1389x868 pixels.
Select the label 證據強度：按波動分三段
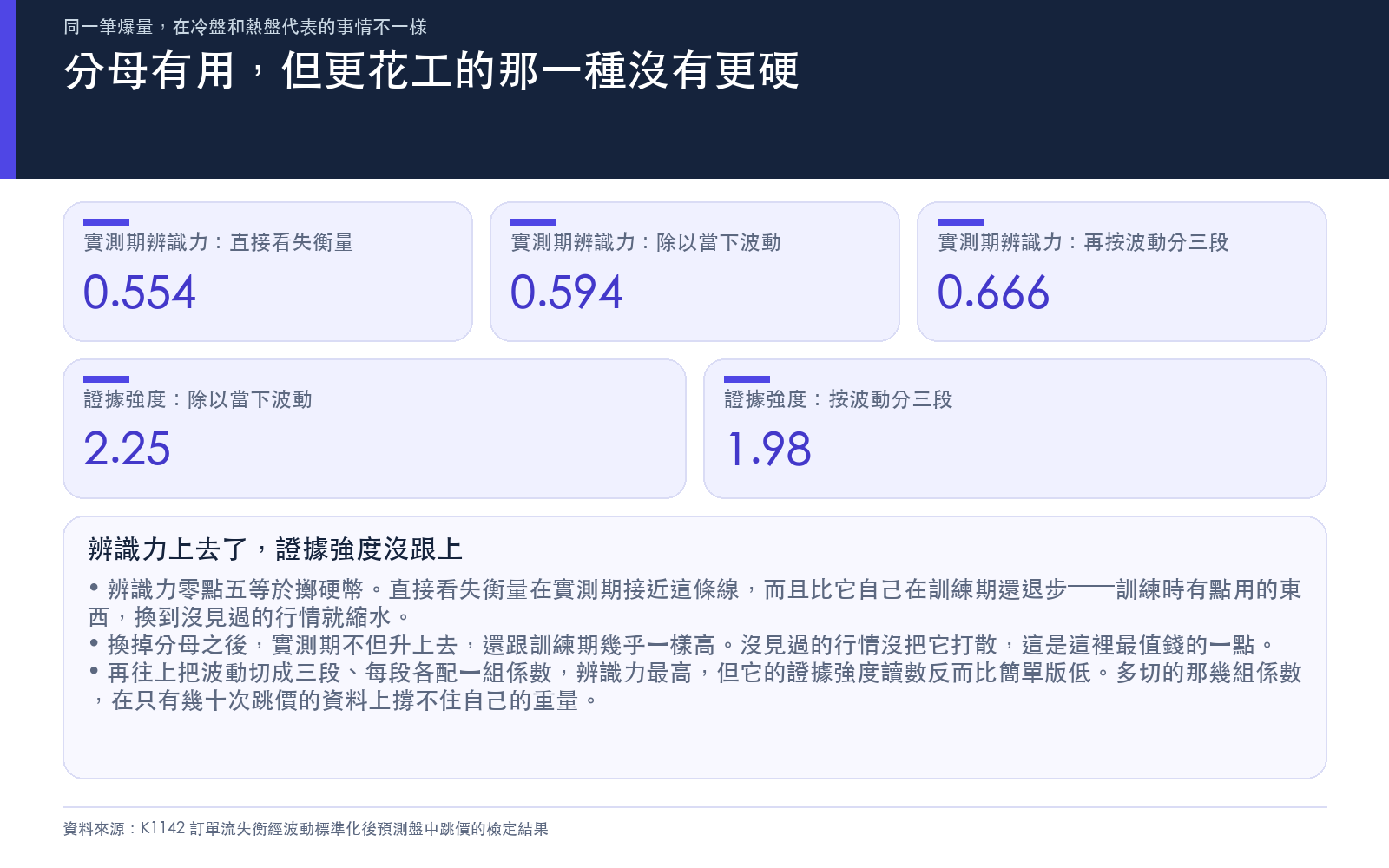tap(839, 399)
